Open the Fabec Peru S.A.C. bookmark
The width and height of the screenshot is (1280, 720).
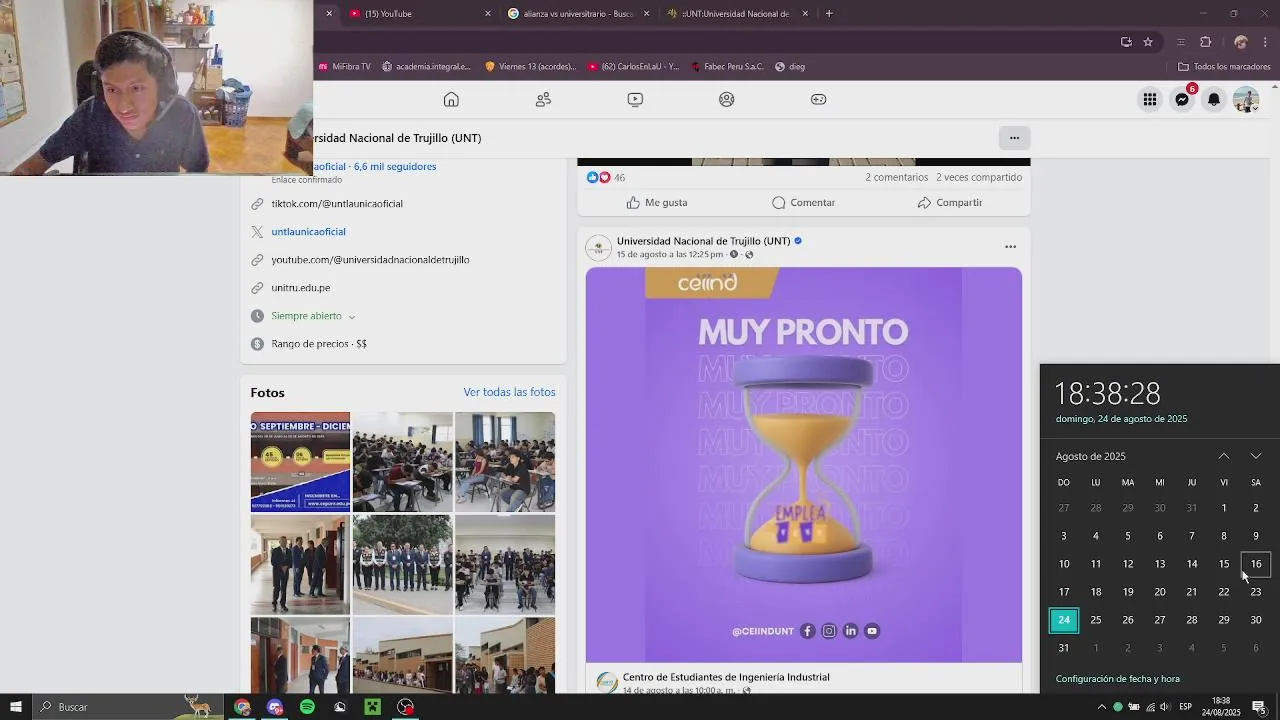pyautogui.click(x=727, y=66)
